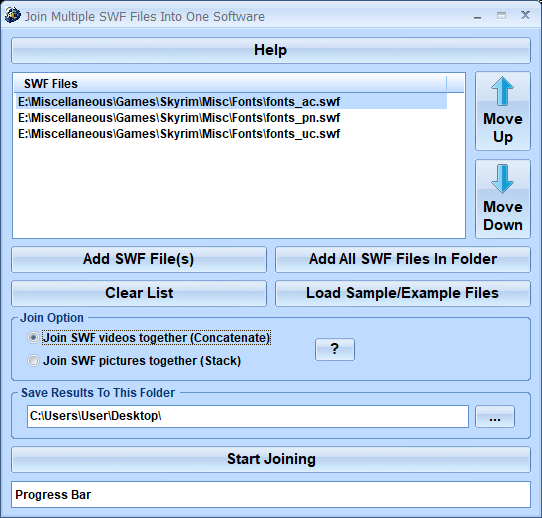Screen dimensions: 542x518
Task: Maximize the application window
Action: 501,16
